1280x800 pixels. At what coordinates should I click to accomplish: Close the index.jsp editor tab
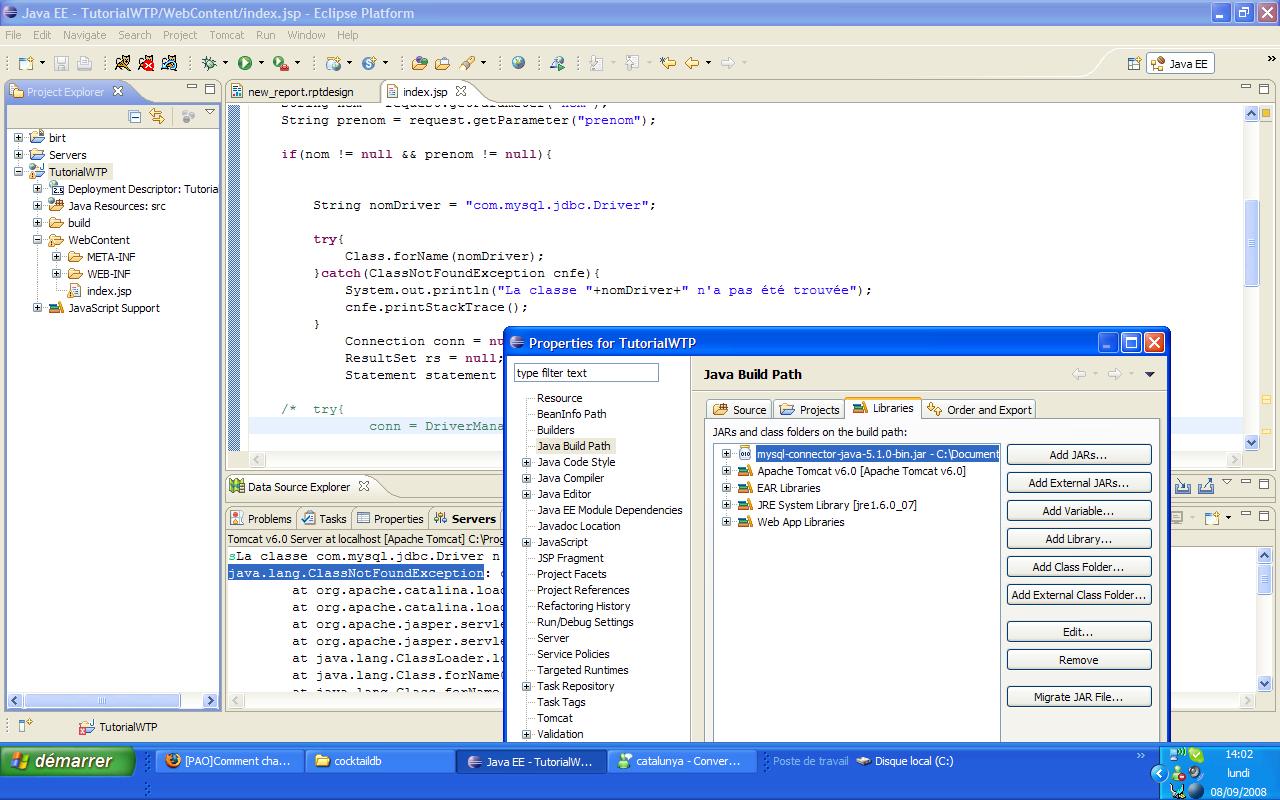coord(461,91)
